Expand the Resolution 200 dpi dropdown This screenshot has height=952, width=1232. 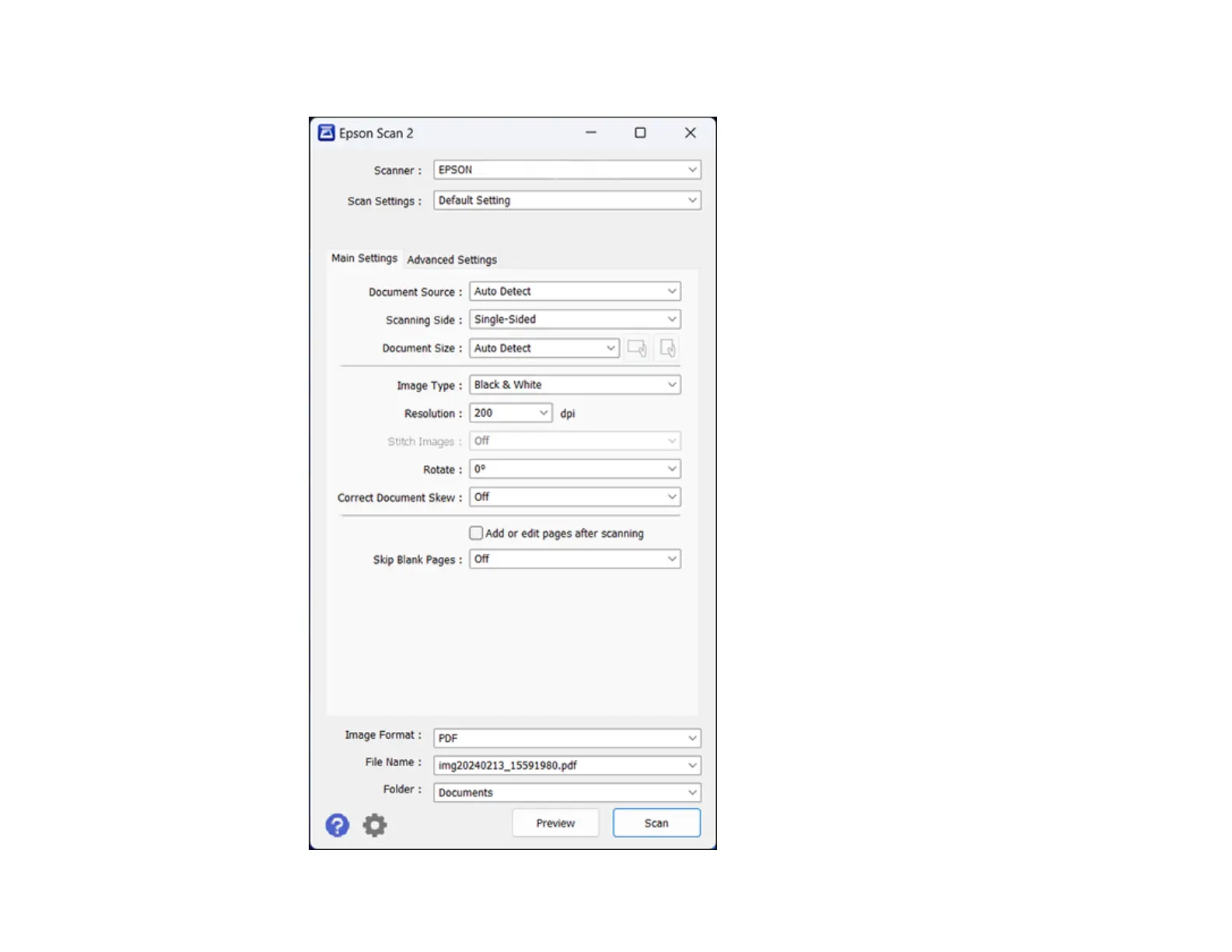tap(510, 412)
